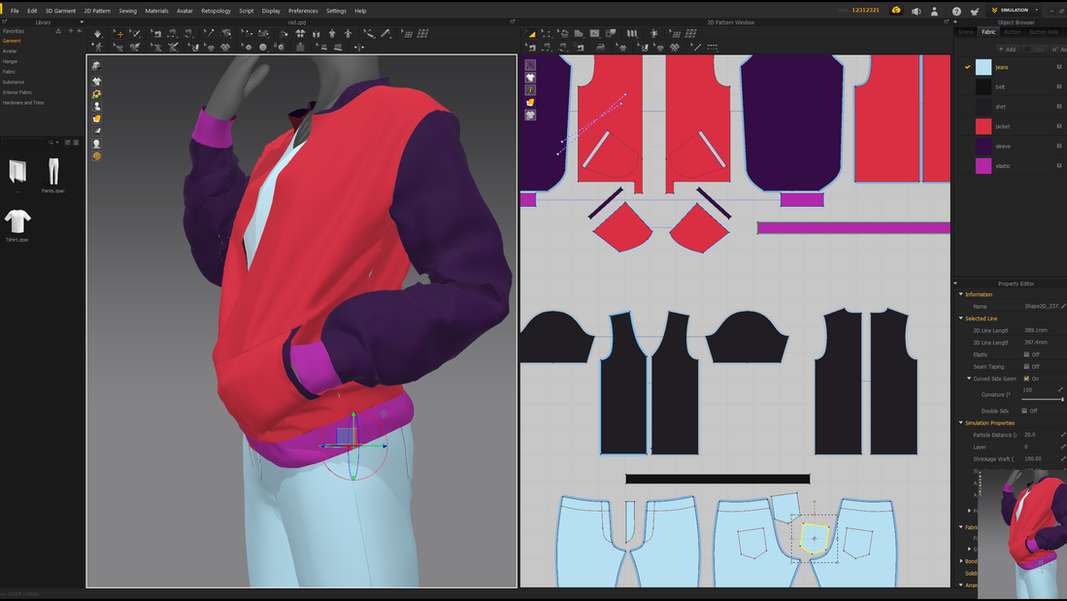Image resolution: width=1067 pixels, height=601 pixels.
Task: Click the yellow texture icon in 2D window sidebar
Action: (x=530, y=102)
